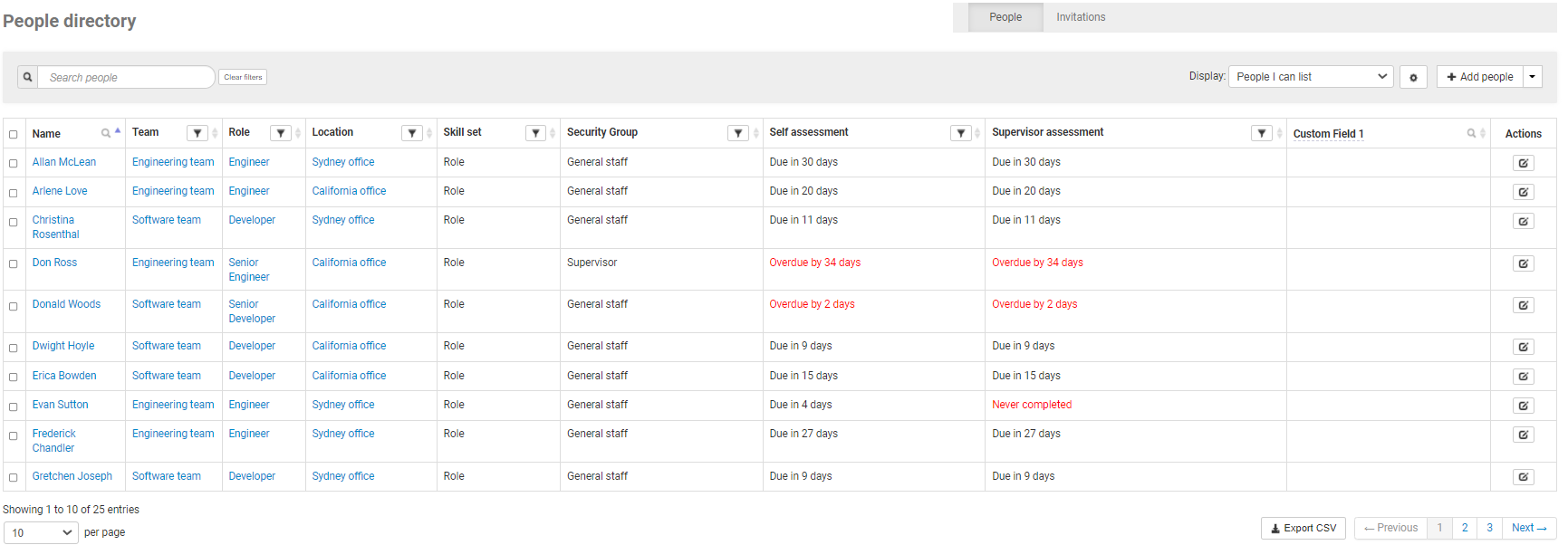Click the edit icon for Allan McLean
Image resolution: width=1568 pixels, height=545 pixels.
[1523, 163]
